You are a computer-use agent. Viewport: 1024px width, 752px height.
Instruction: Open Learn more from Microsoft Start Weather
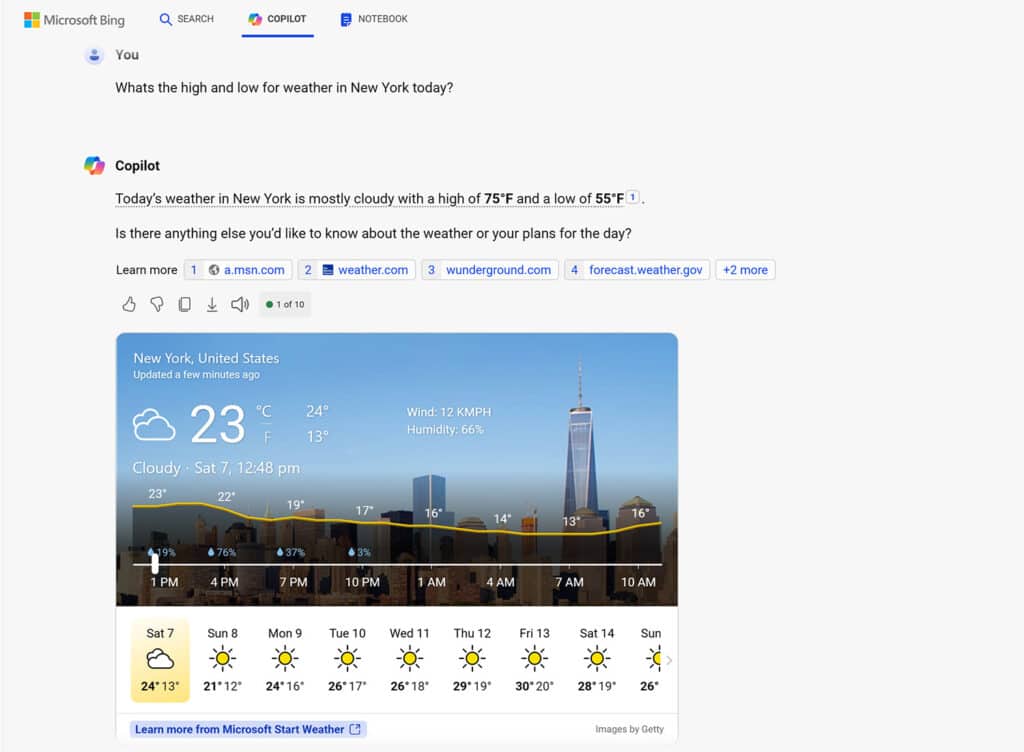pos(248,729)
